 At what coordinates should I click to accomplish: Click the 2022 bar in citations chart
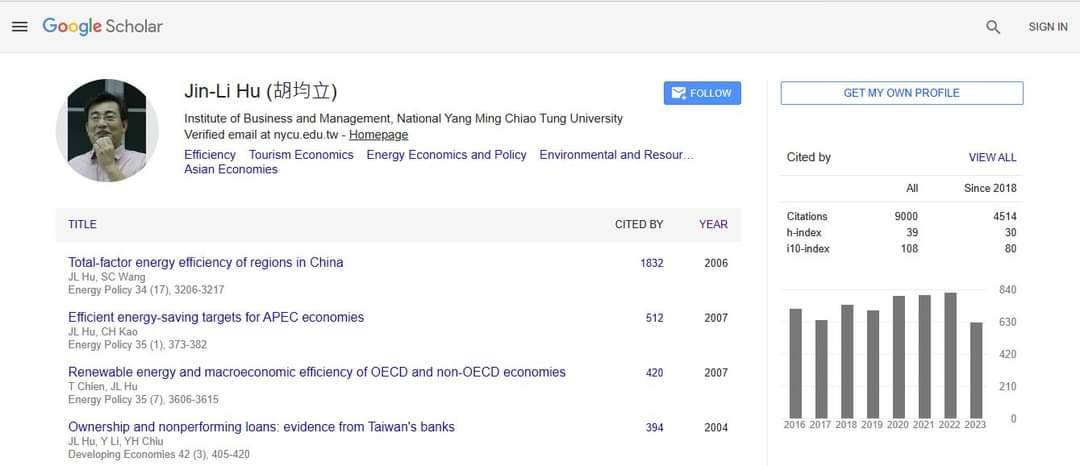tap(950, 356)
